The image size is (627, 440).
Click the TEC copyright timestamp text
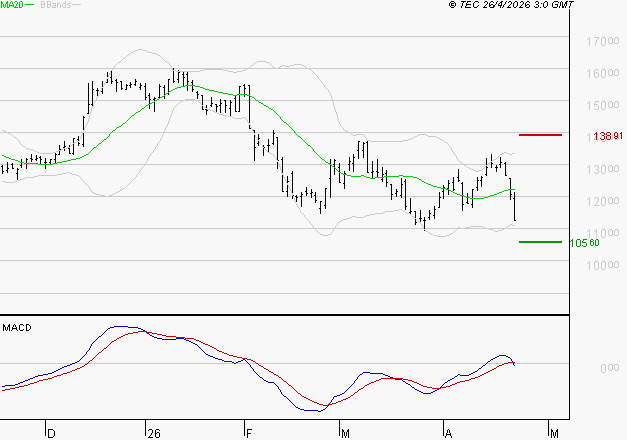pyautogui.click(x=511, y=5)
